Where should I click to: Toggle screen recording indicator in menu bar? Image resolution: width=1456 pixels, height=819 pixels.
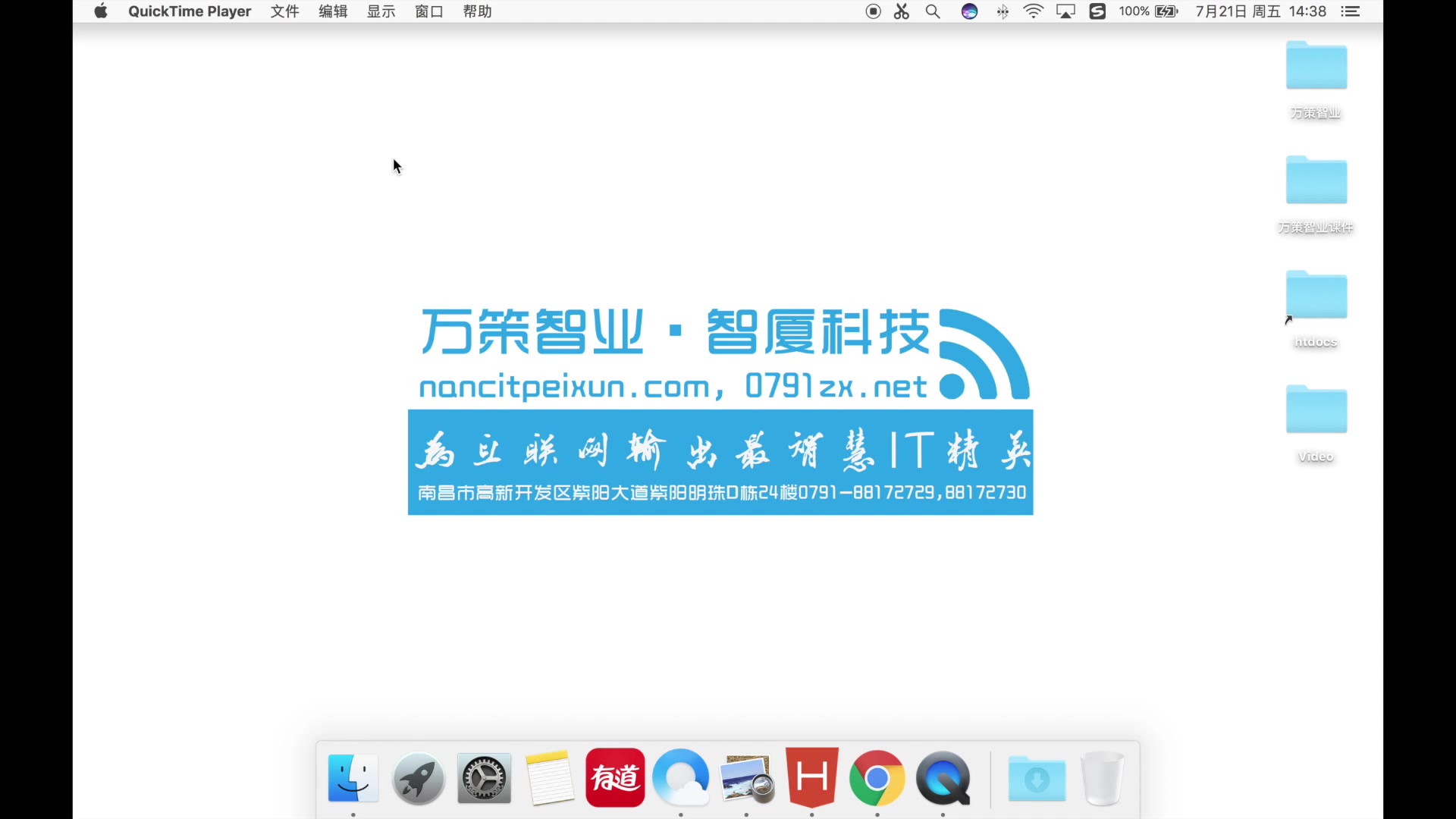873,11
